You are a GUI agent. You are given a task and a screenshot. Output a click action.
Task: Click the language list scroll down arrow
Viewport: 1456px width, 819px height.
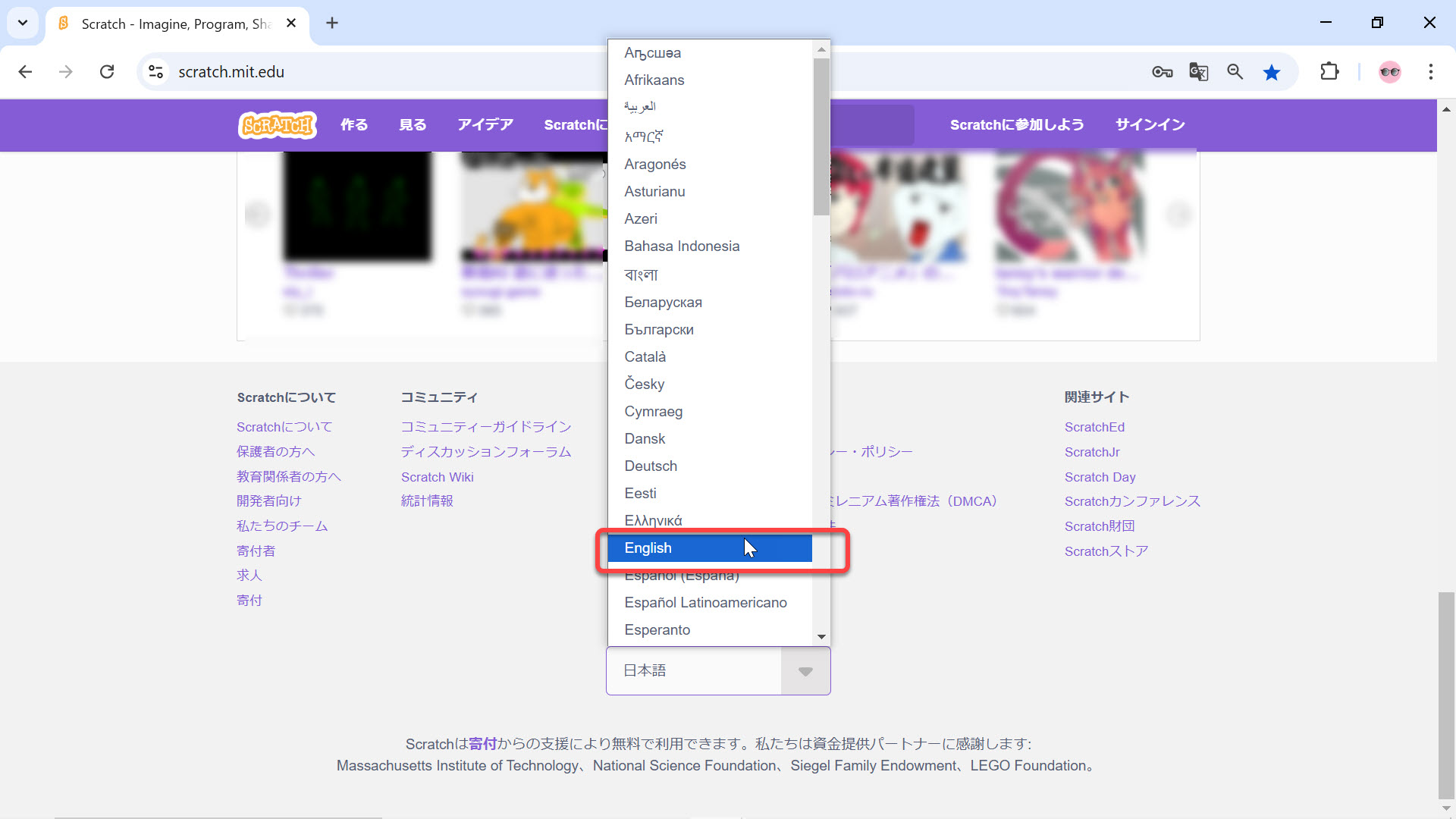point(821,637)
